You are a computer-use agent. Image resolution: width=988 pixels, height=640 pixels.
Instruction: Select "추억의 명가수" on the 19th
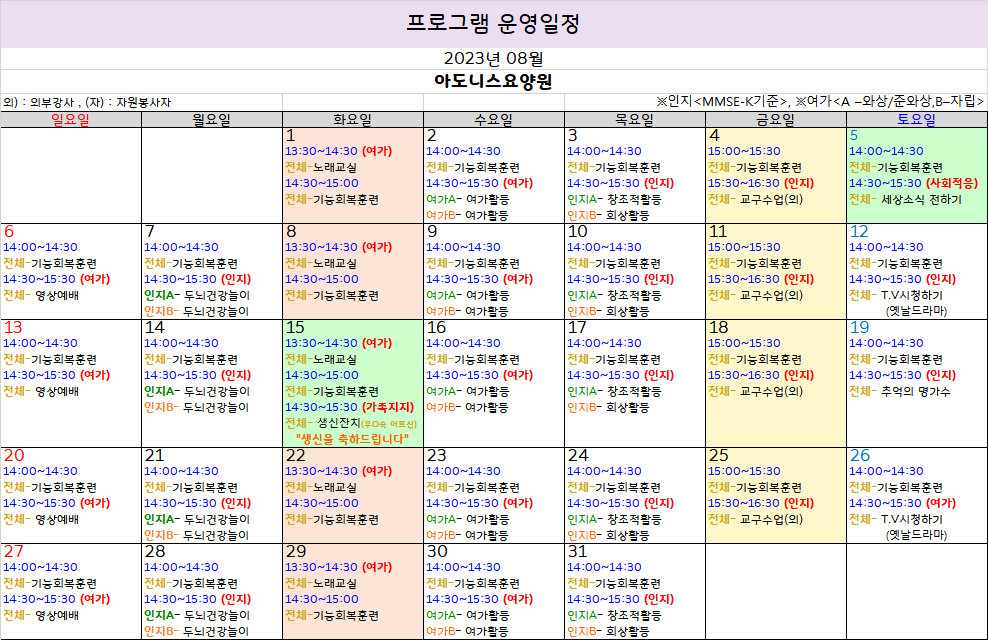pyautogui.click(x=916, y=392)
